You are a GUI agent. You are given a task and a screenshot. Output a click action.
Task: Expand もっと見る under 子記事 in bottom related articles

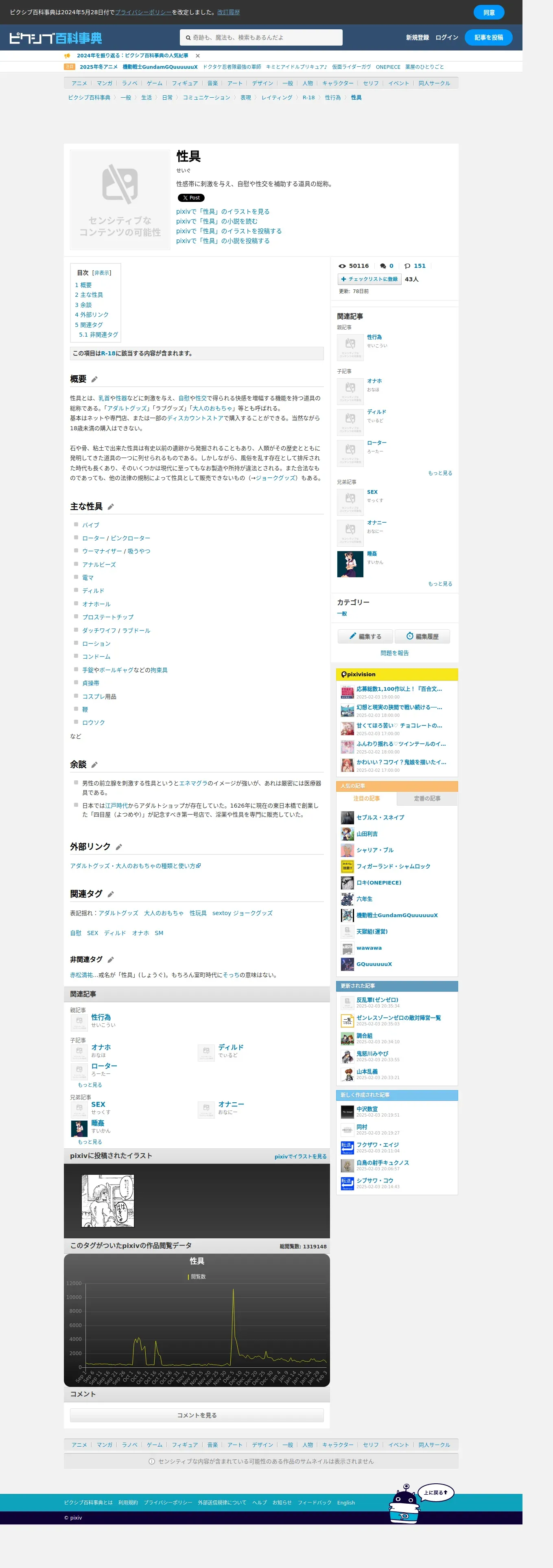[90, 1085]
